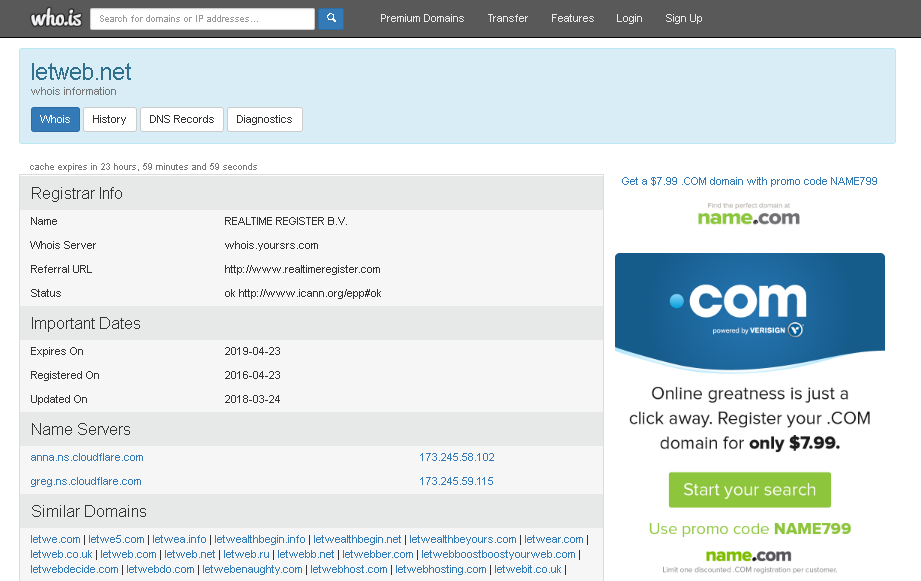Select the whois server whois.yoursrs.com
Screen dimensions: 921x581
click(271, 246)
